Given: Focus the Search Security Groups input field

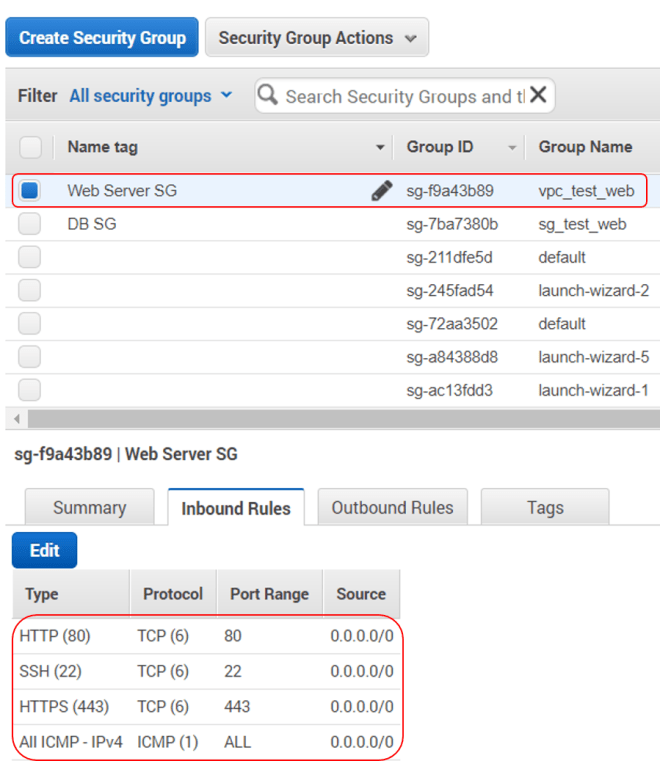Looking at the screenshot, I should 404,96.
